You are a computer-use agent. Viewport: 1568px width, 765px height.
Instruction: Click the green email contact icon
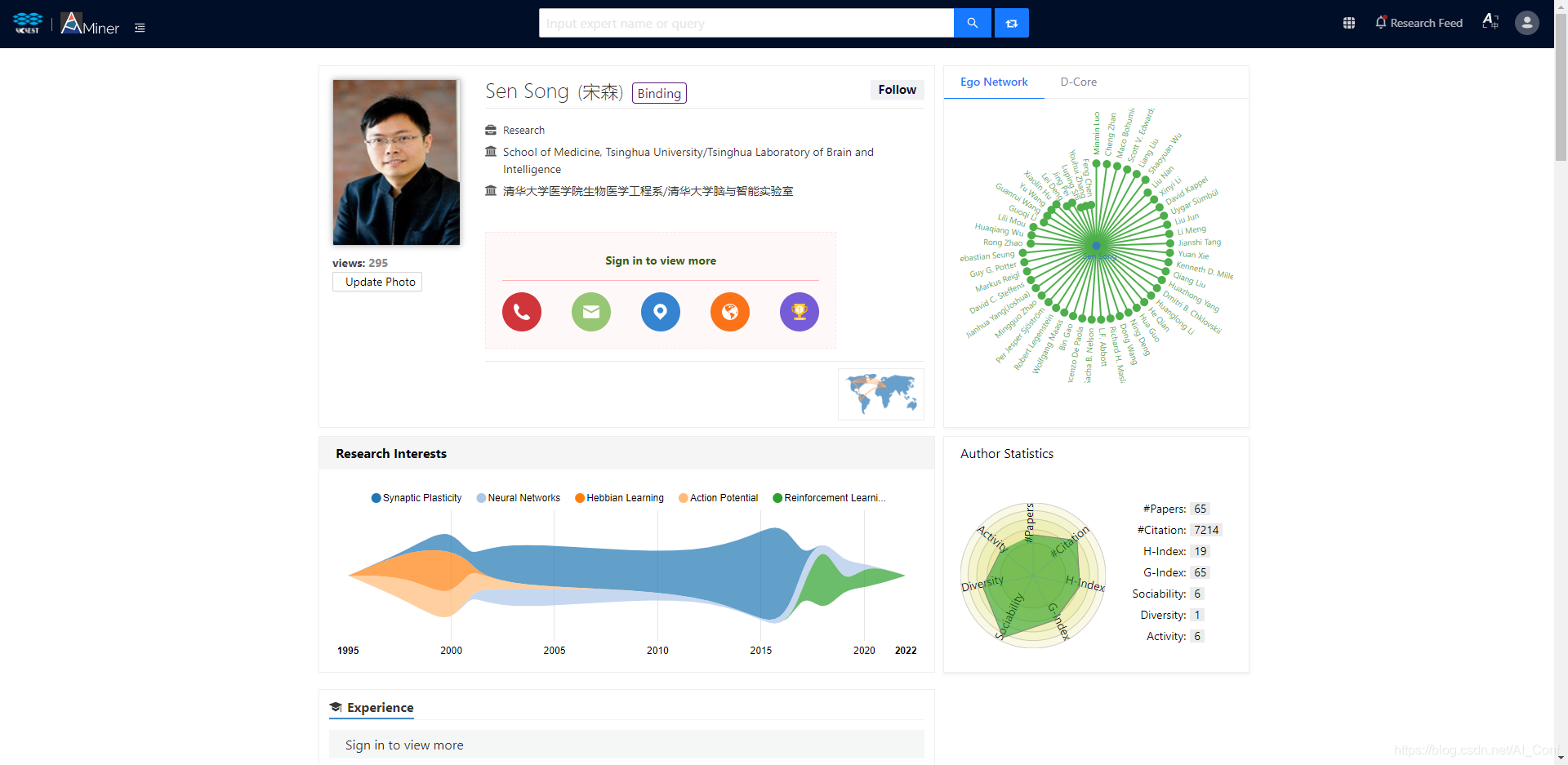pyautogui.click(x=591, y=312)
